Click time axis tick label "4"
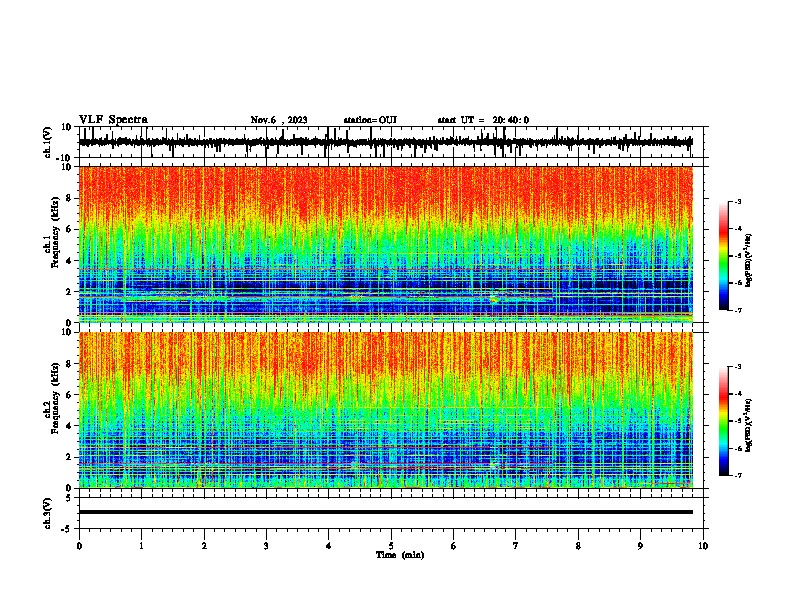This screenshot has width=792, height=612. tap(329, 546)
